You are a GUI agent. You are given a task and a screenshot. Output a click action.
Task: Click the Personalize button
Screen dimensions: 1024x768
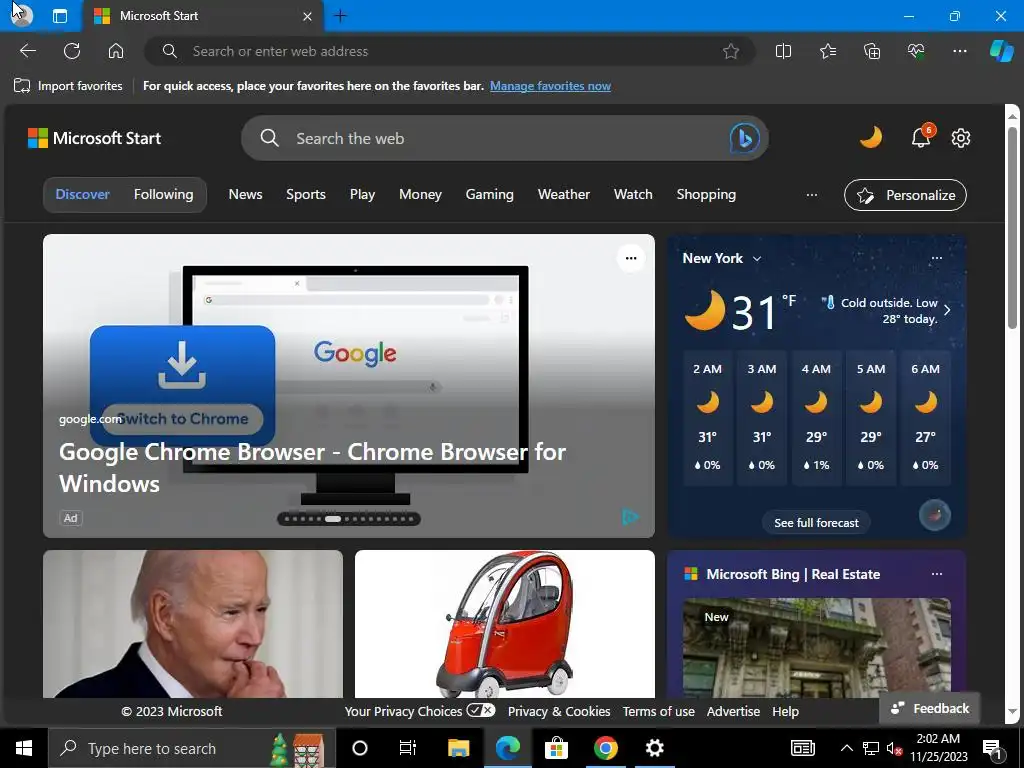(905, 195)
